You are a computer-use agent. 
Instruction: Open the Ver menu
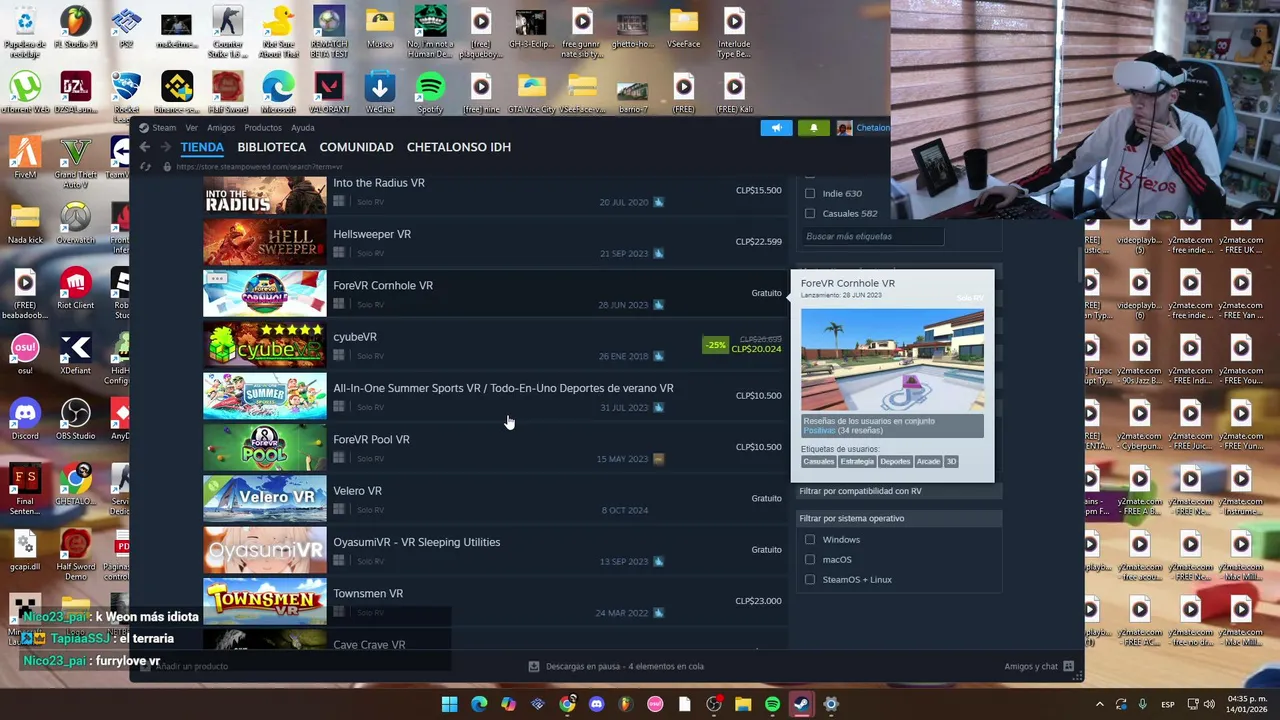click(191, 128)
